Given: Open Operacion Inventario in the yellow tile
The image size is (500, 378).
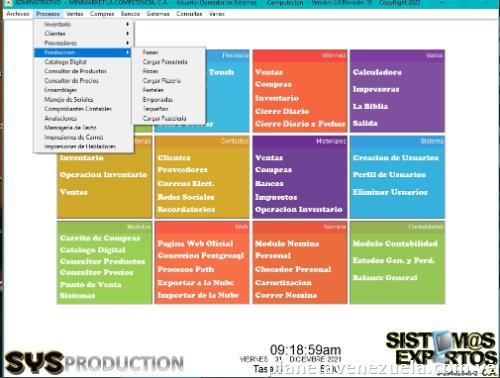Looking at the screenshot, I should (x=104, y=175).
